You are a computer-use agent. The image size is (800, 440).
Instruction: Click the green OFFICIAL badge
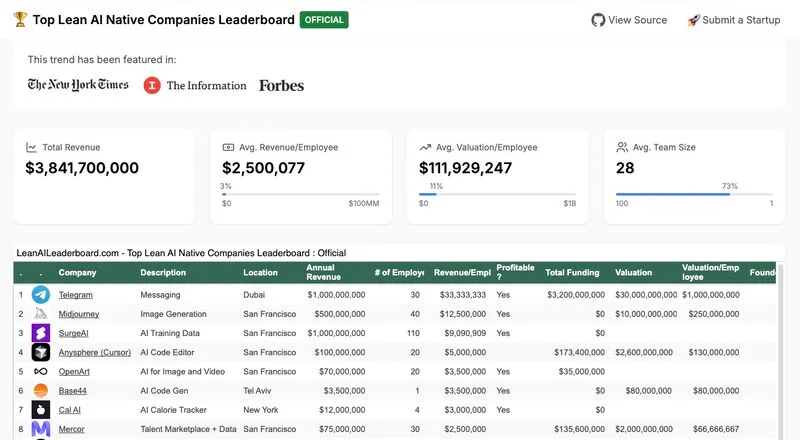tap(324, 19)
